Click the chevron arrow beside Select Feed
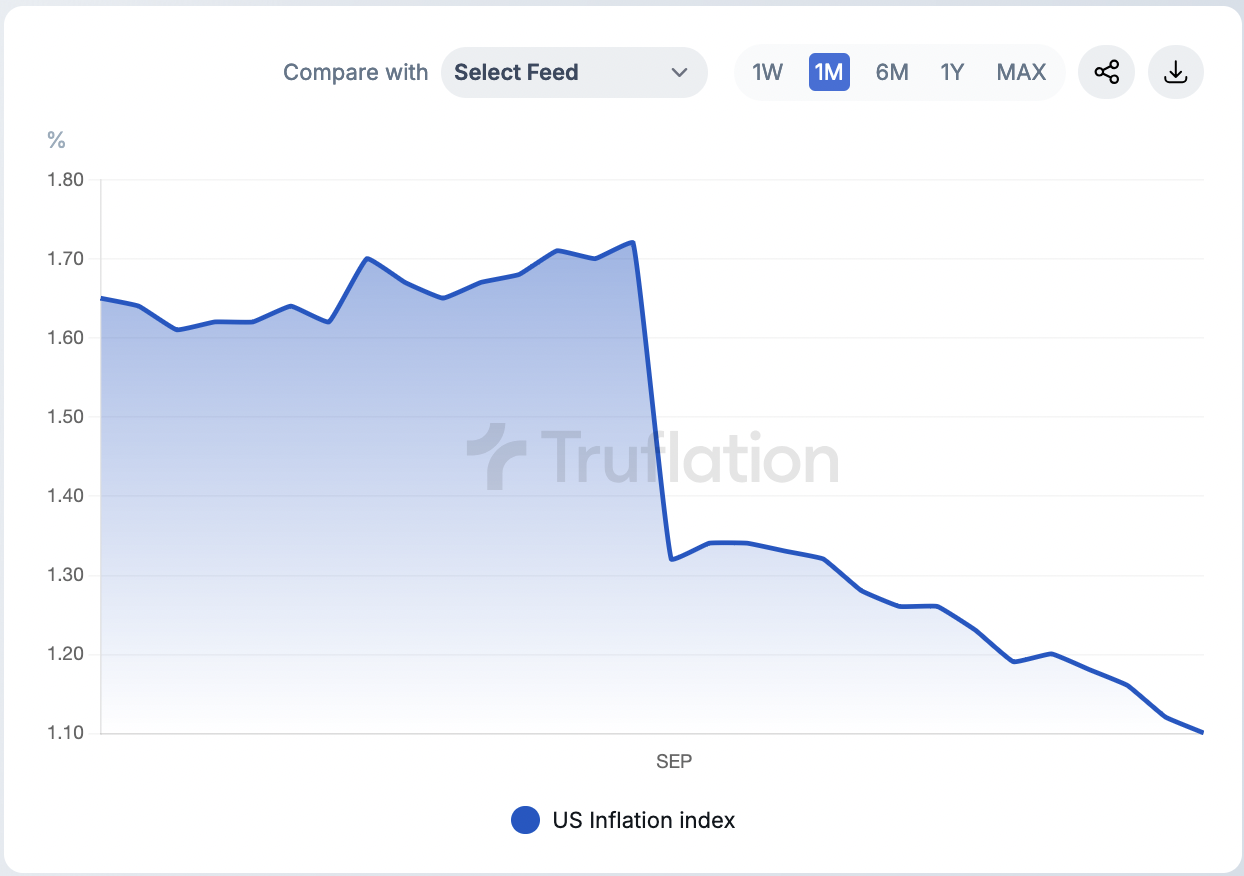 (680, 72)
